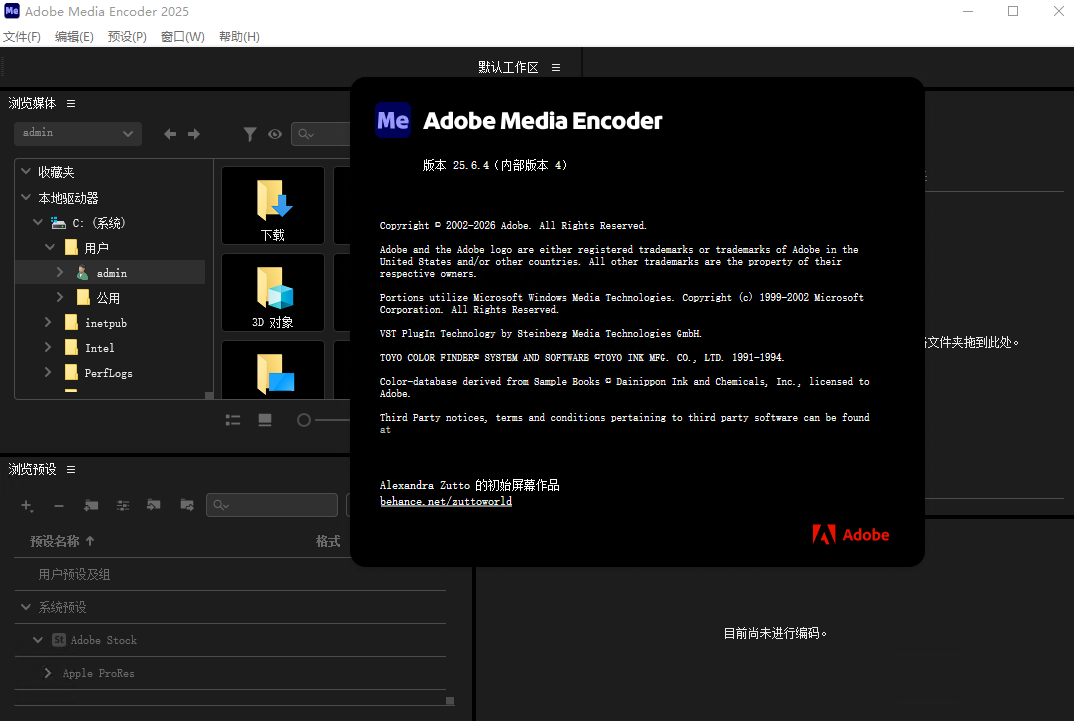
Task: Create a new preset group folder
Action: coord(91,505)
